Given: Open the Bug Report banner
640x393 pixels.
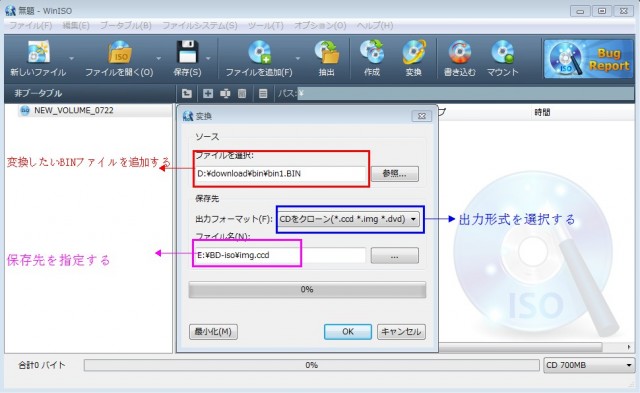Looking at the screenshot, I should pyautogui.click(x=588, y=59).
